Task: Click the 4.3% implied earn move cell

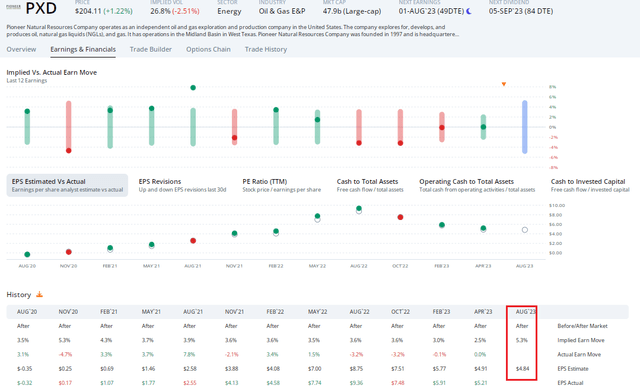Action: [x=106, y=340]
